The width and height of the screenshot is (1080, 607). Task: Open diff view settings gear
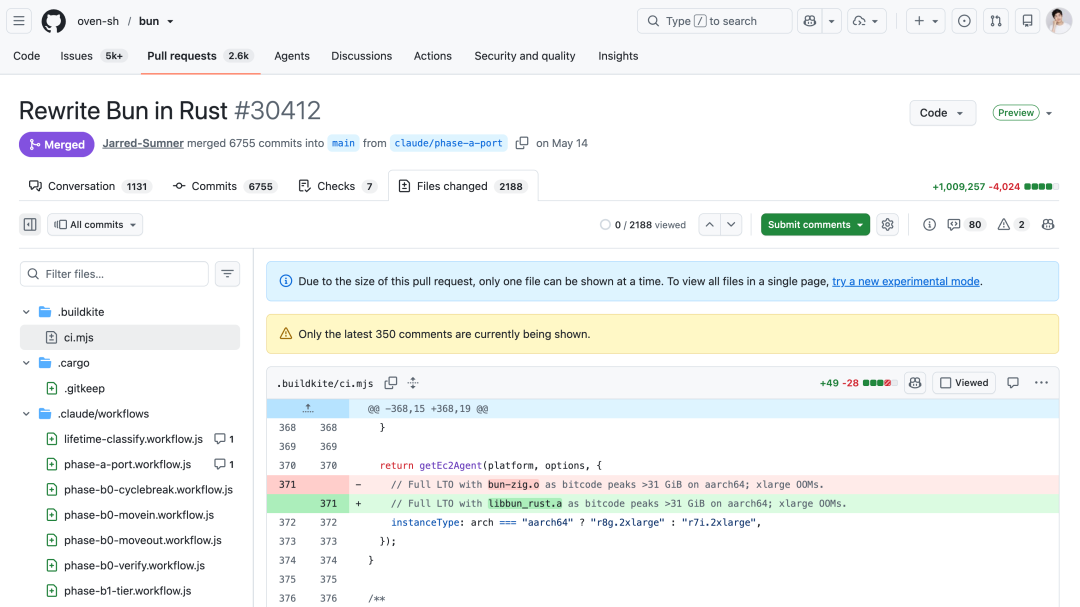coord(887,225)
